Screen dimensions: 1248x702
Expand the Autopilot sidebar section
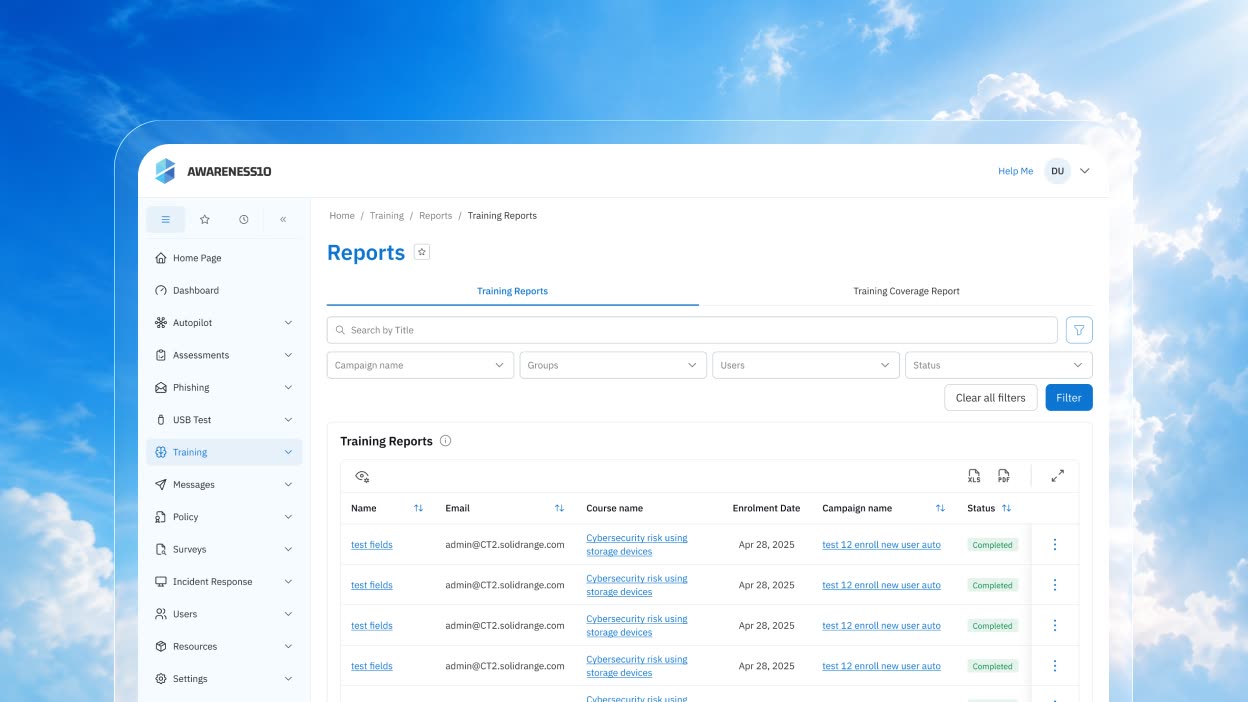288,323
